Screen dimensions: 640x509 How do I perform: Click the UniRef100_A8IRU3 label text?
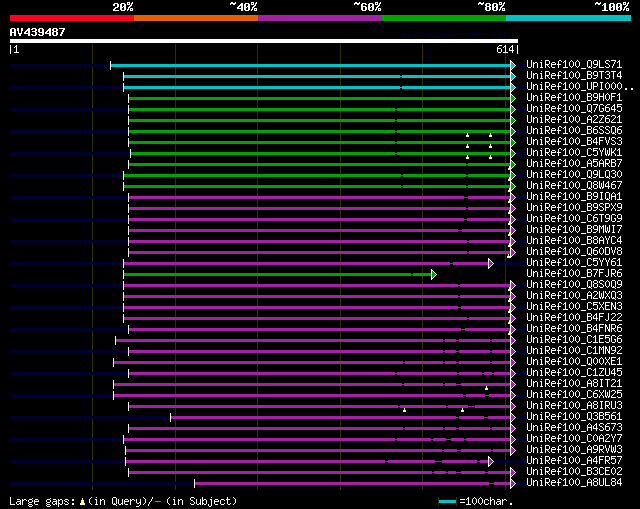click(574, 406)
